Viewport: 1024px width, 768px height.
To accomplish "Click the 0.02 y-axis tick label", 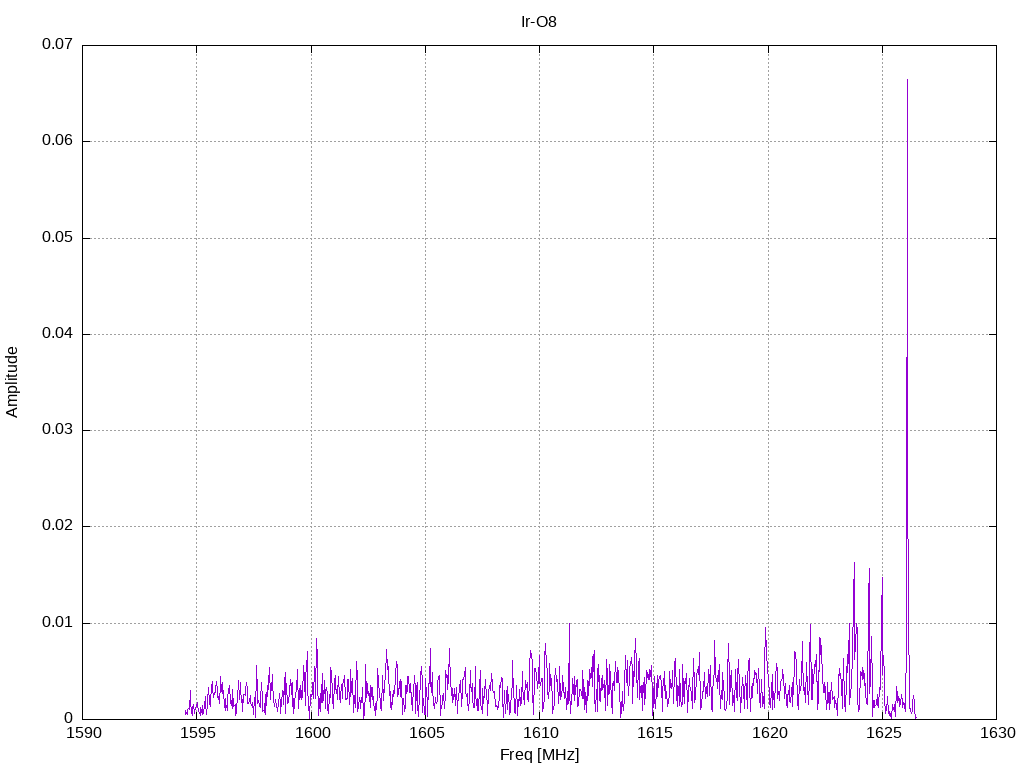I will point(57,526).
